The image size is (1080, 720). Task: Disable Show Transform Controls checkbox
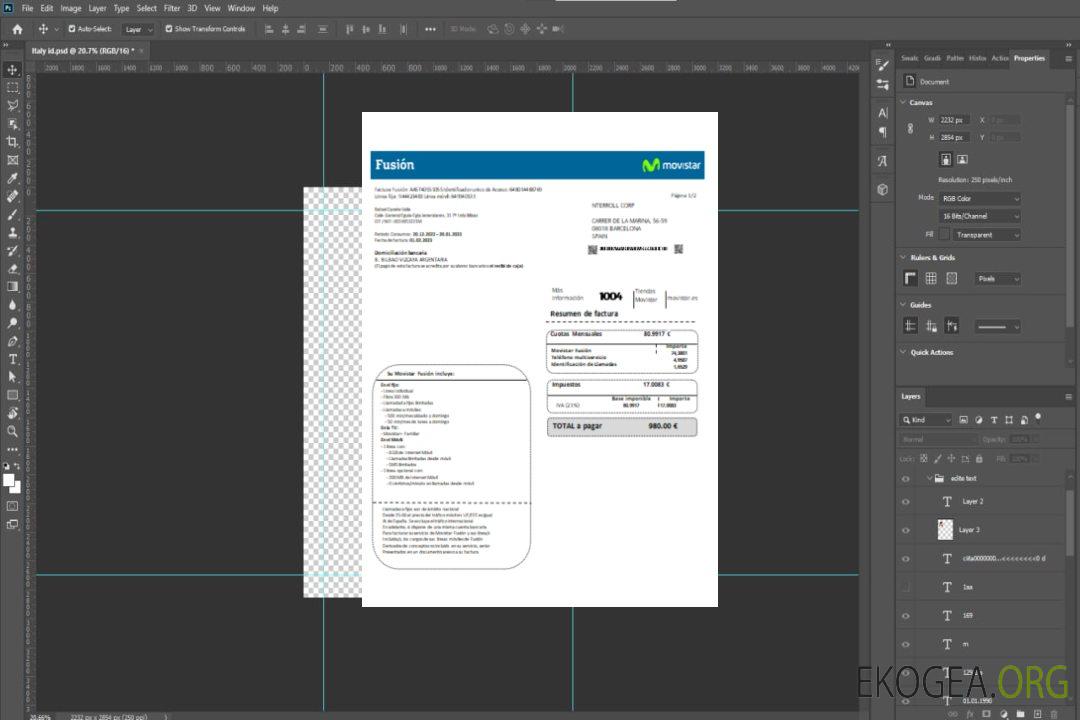click(x=169, y=29)
